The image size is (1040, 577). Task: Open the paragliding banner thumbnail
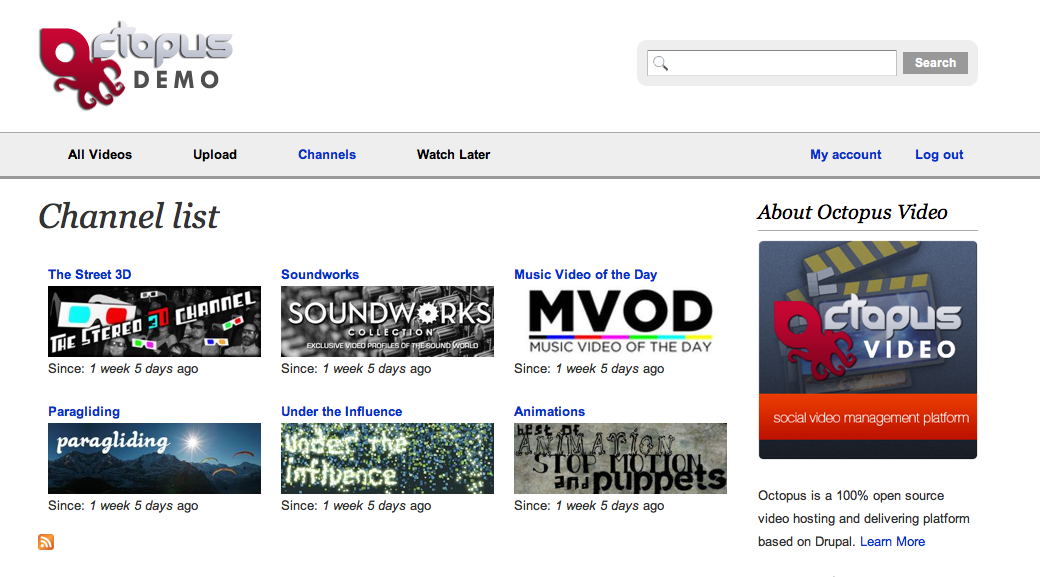[x=154, y=458]
